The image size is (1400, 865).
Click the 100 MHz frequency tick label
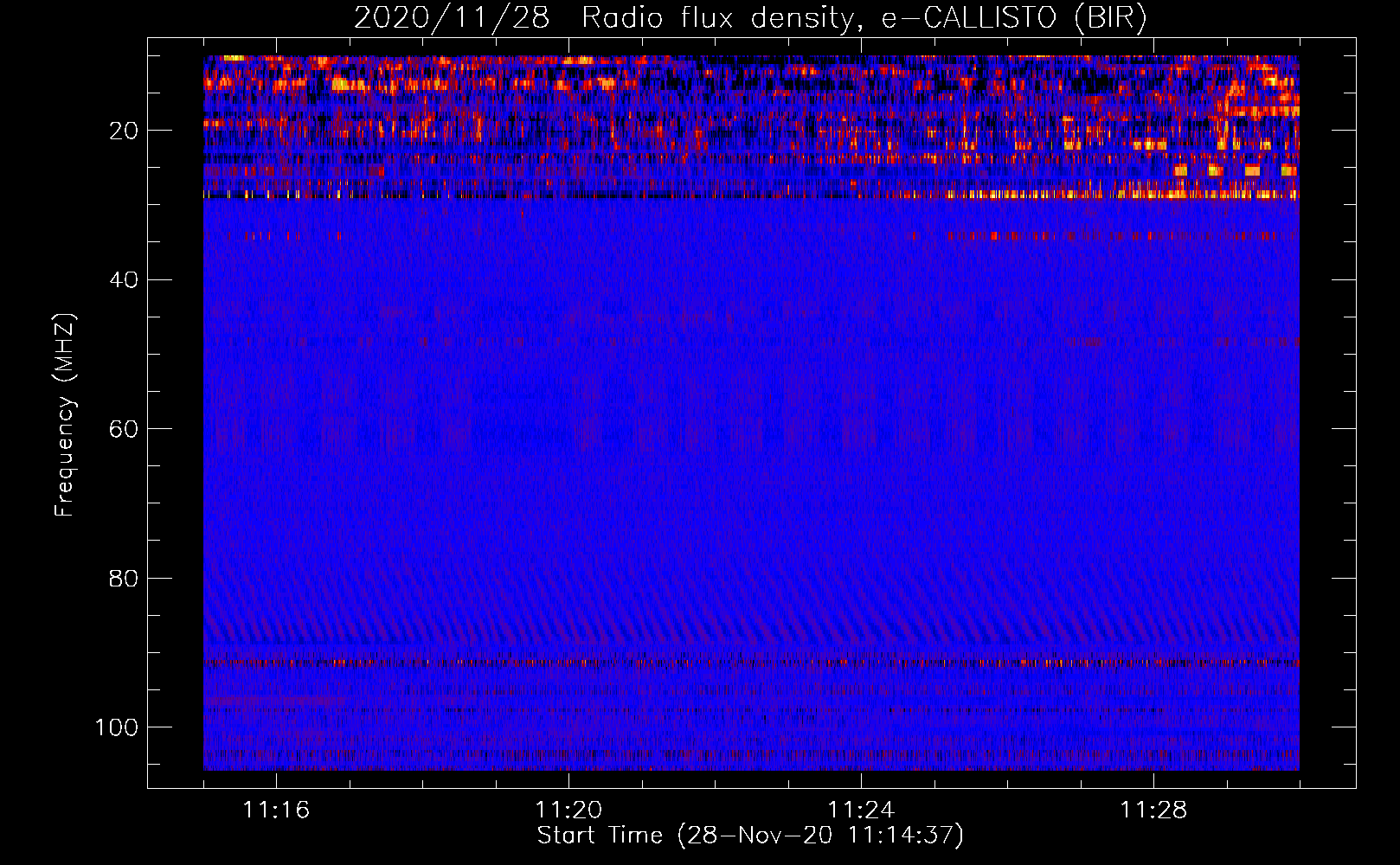tap(117, 727)
